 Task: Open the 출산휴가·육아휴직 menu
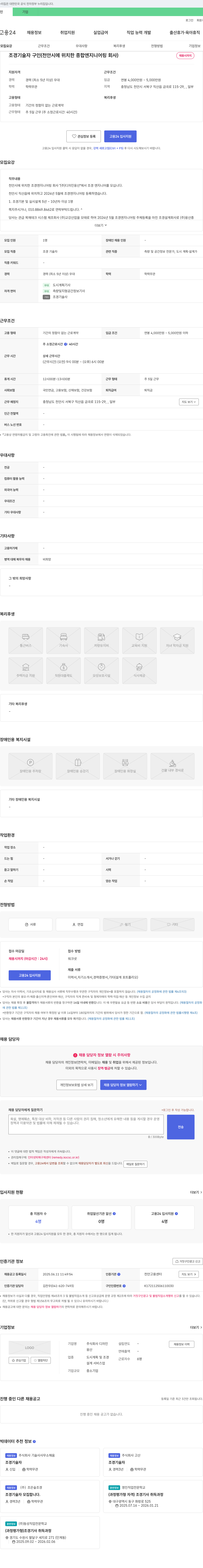click(185, 33)
